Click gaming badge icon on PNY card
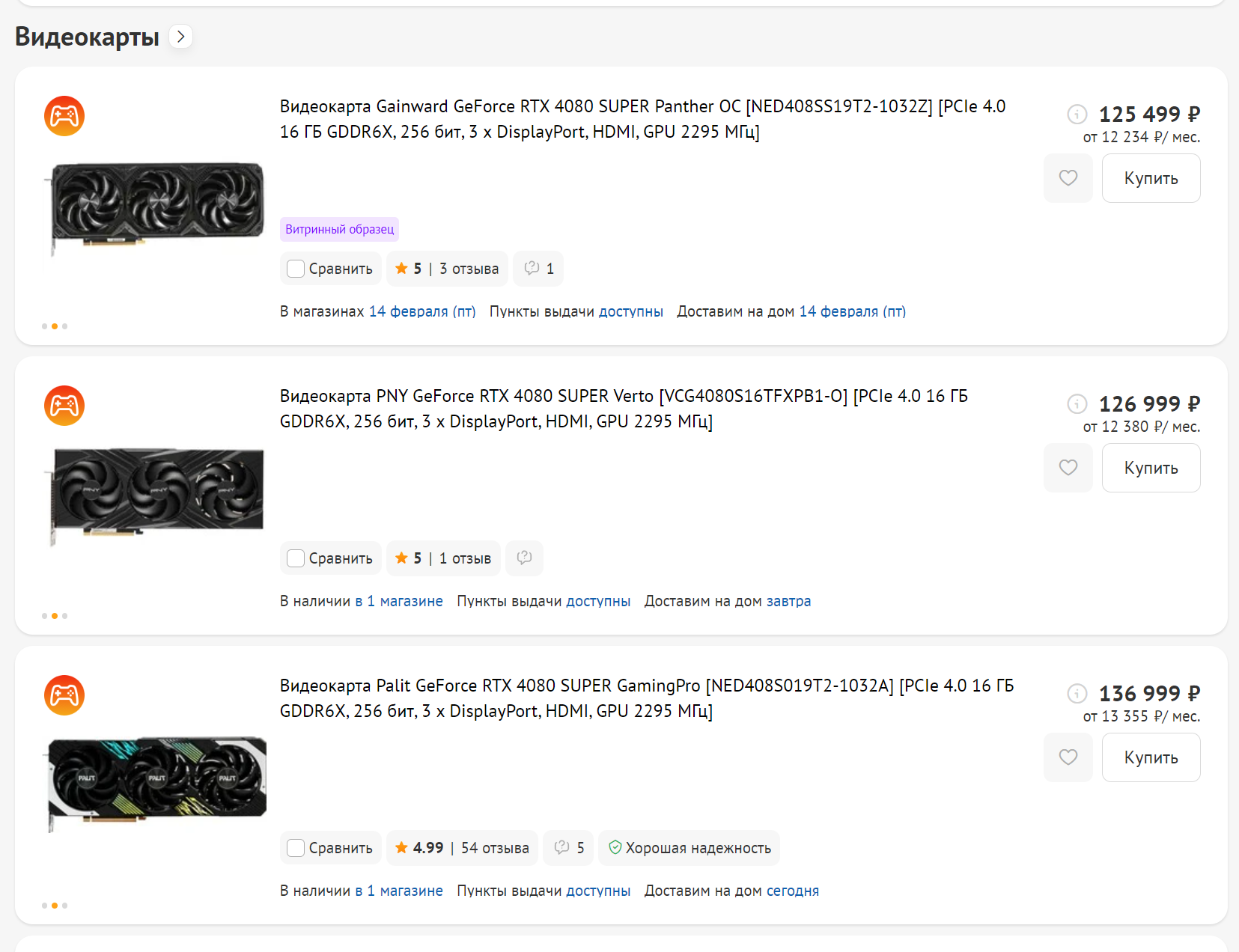The height and width of the screenshot is (952, 1239). tap(64, 406)
